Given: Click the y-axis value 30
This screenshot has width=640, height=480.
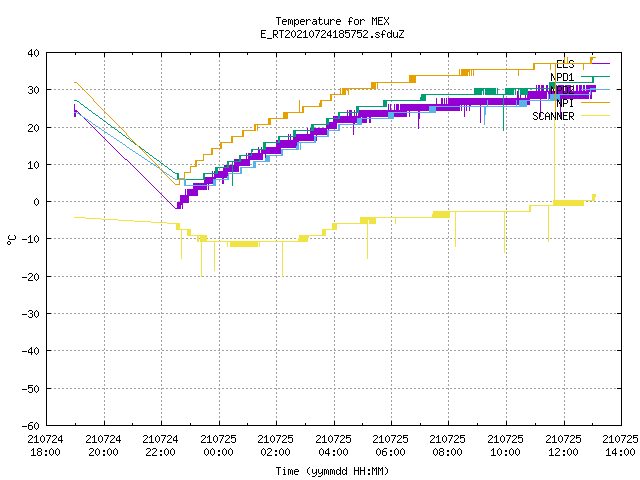Looking at the screenshot, I should [x=33, y=90].
